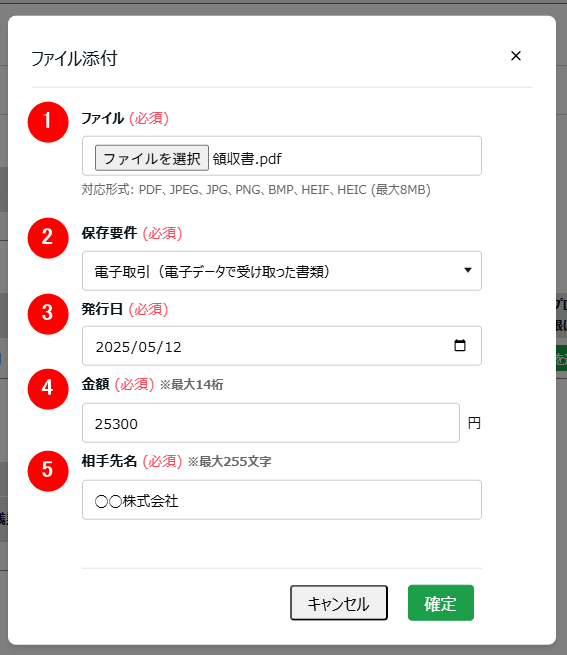The image size is (567, 655).
Task: Click the ファイル (必須) label
Action: (x=125, y=118)
